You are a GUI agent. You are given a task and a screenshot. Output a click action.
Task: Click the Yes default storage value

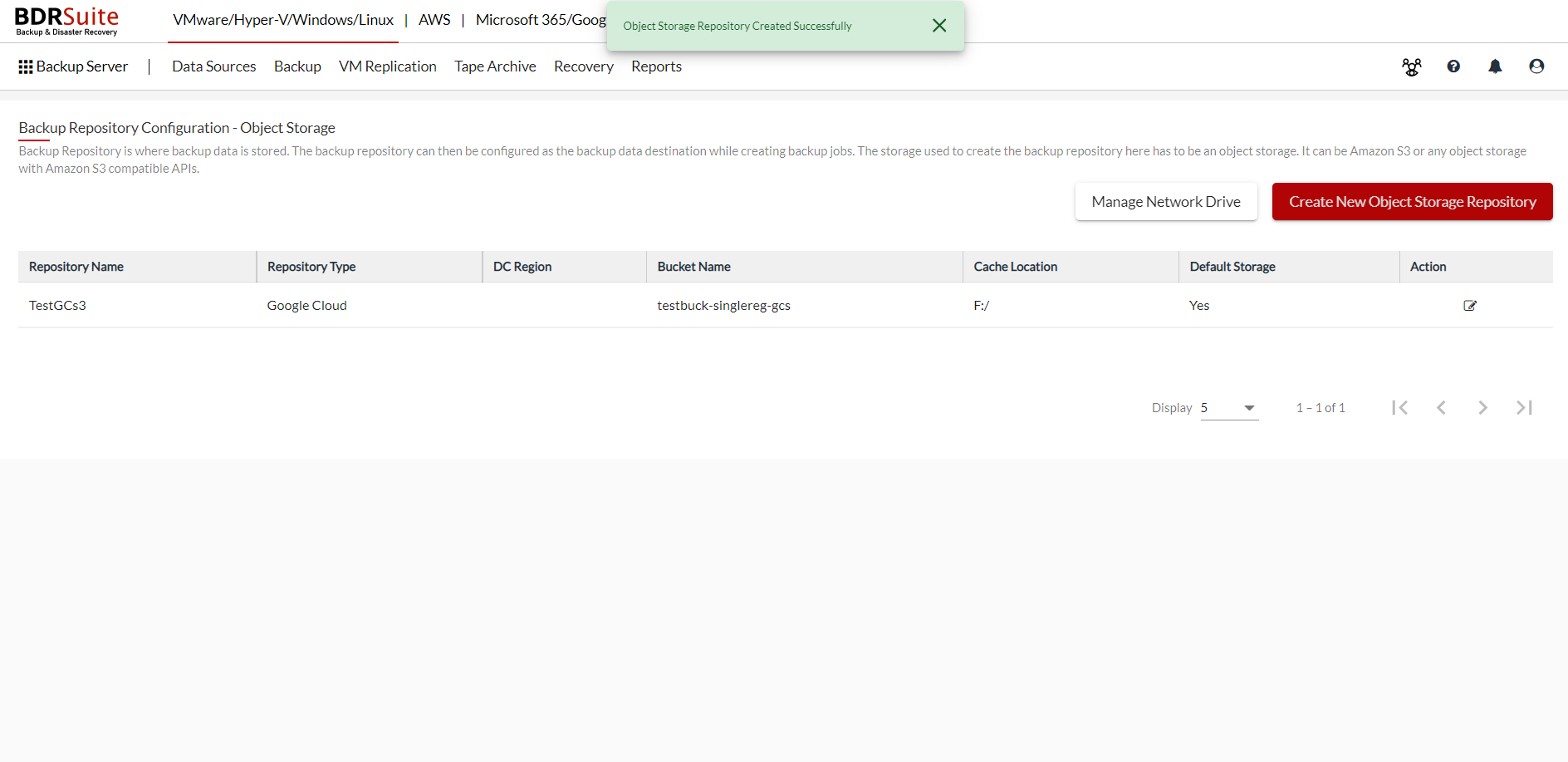[x=1199, y=306]
